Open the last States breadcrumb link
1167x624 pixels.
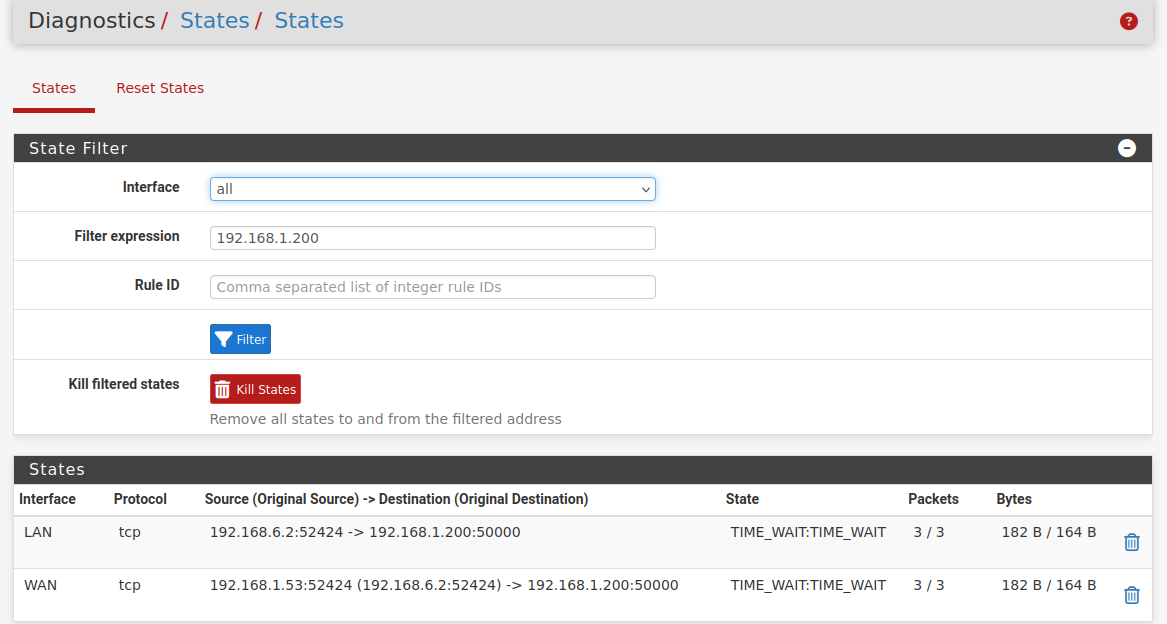309,21
